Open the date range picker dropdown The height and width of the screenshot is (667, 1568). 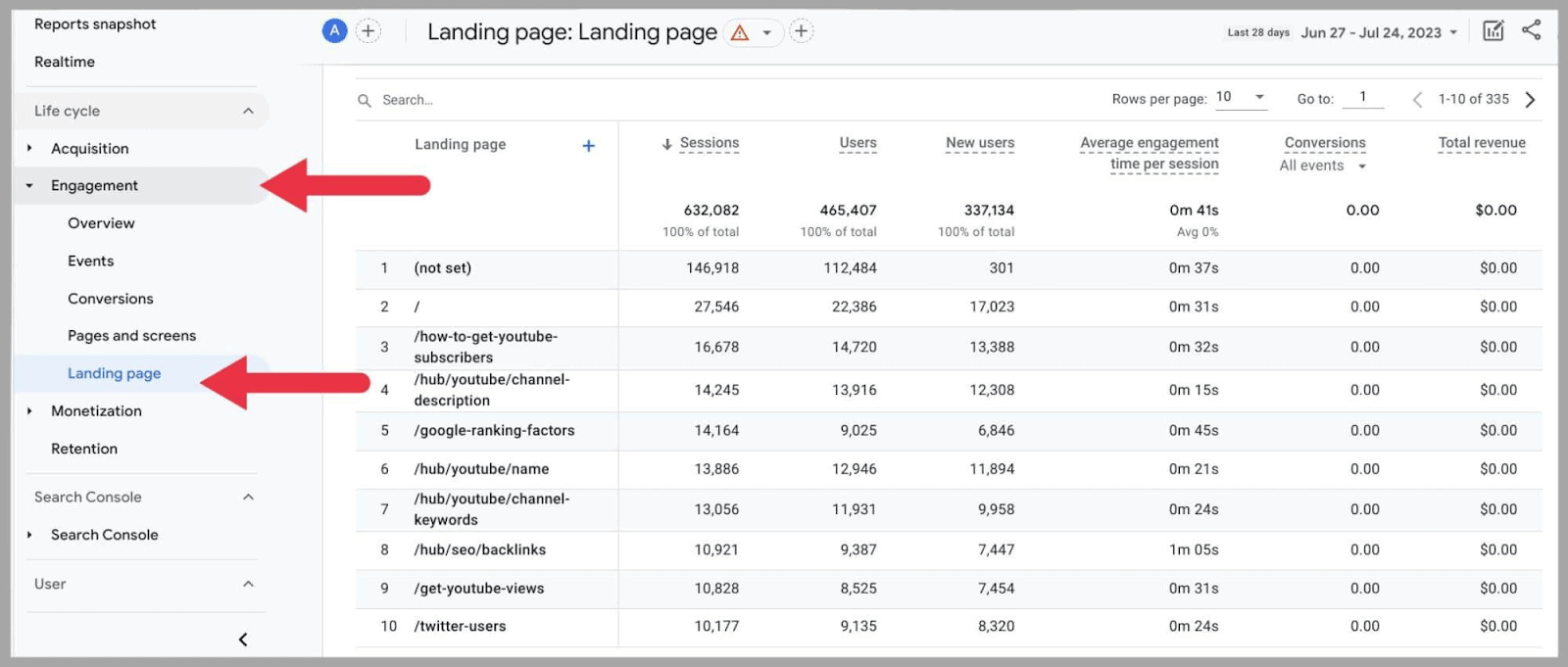(1379, 32)
